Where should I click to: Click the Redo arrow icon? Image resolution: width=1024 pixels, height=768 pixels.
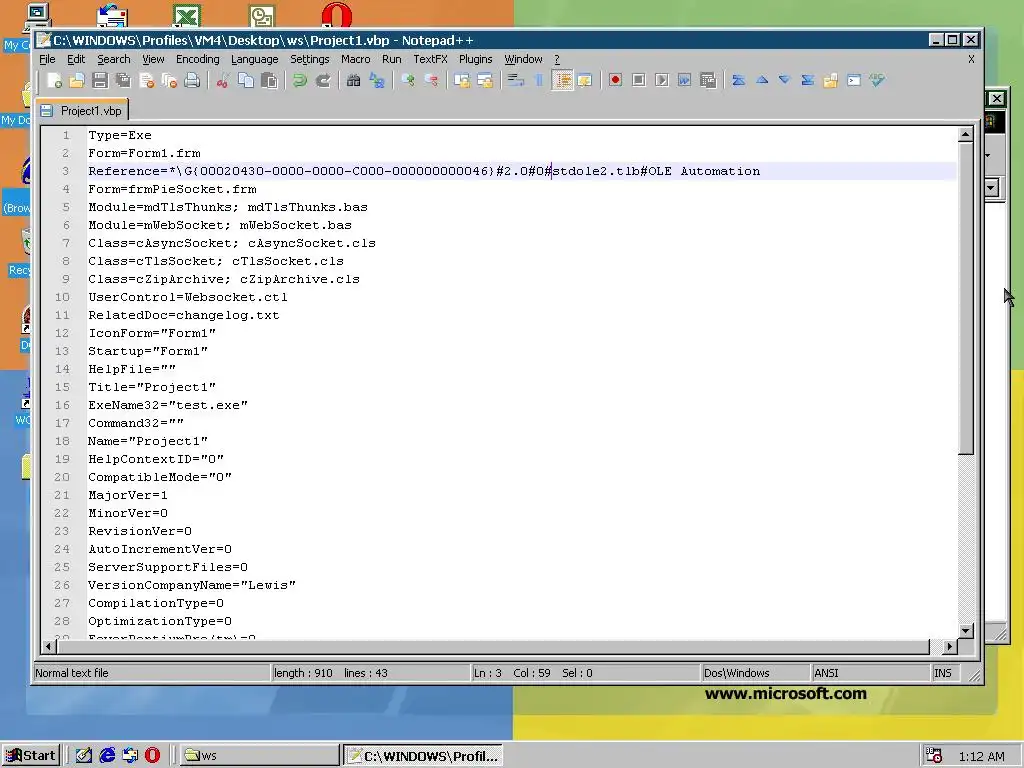point(323,80)
